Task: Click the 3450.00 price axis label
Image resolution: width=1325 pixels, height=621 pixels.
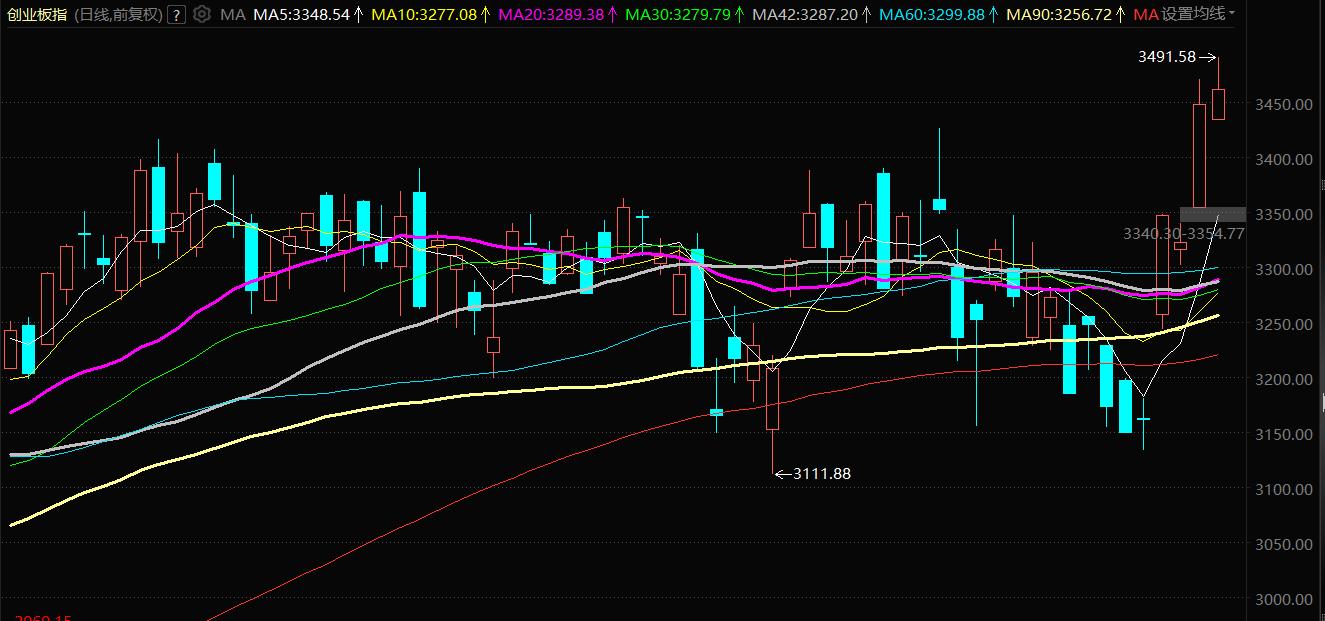Action: point(1283,104)
